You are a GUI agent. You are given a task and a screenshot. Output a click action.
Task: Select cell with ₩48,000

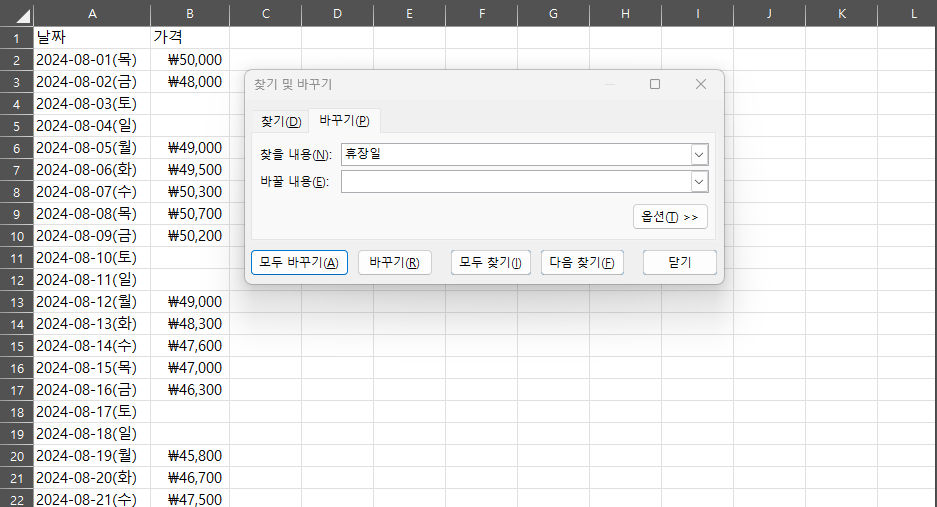pos(189,82)
